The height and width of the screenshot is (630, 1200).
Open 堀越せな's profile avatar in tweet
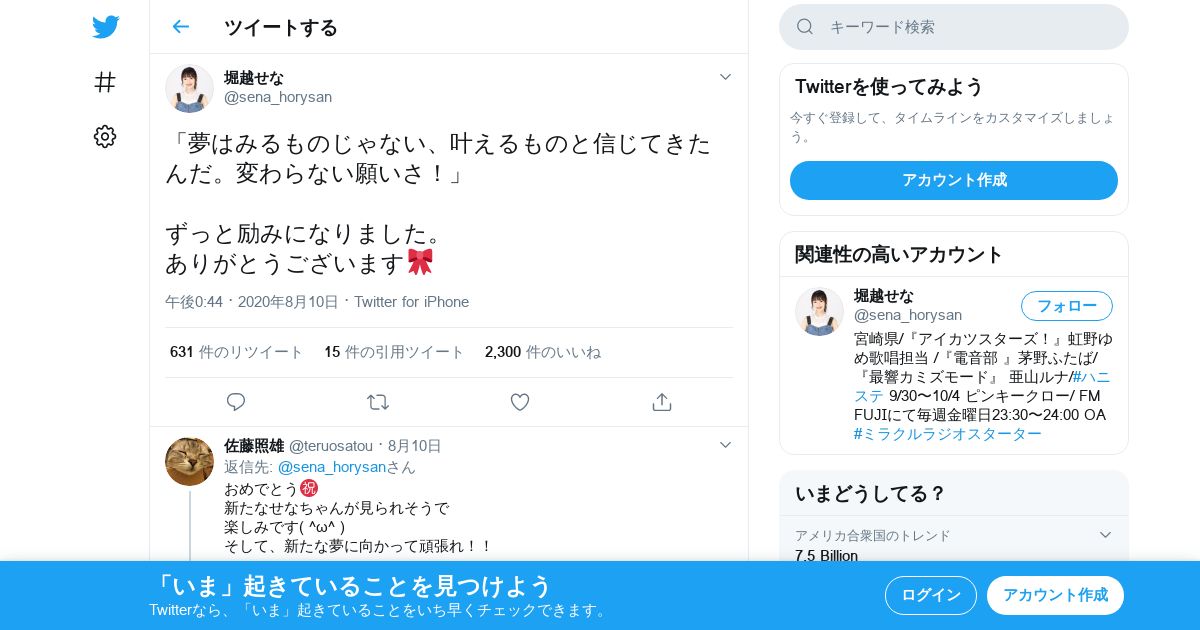(x=189, y=88)
